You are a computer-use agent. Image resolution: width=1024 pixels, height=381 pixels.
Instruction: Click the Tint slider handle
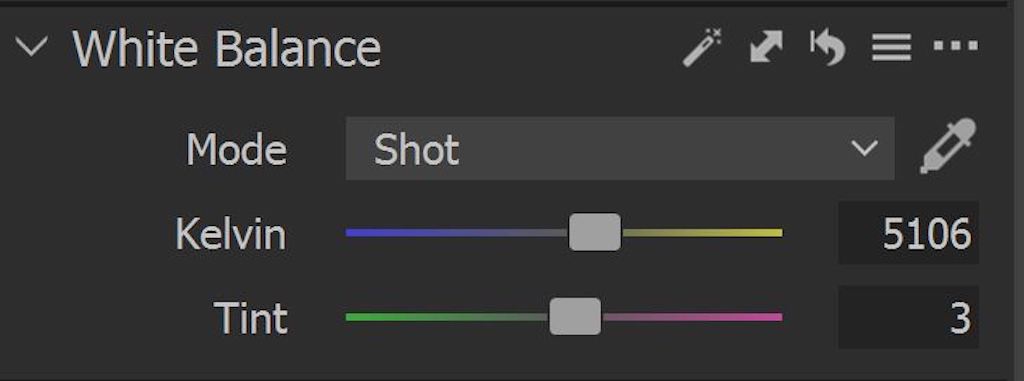(x=575, y=316)
